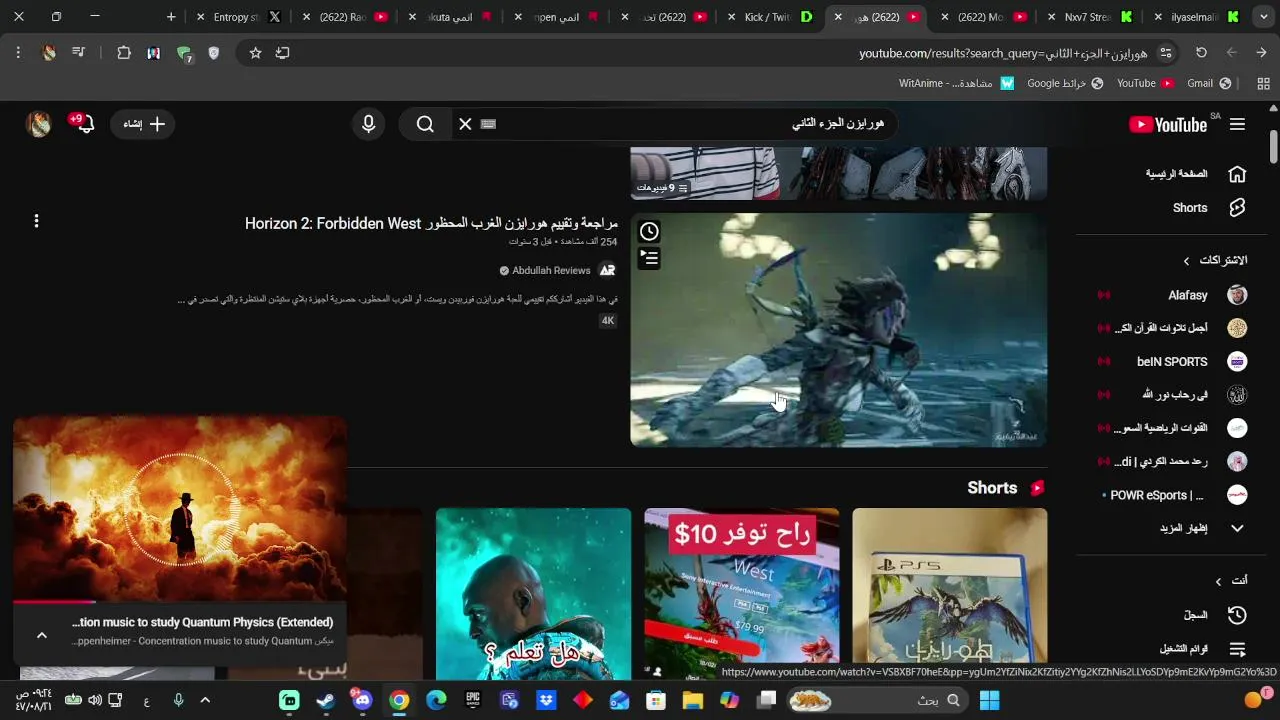
Task: Click the Windows taskbar search box
Action: tap(880, 701)
